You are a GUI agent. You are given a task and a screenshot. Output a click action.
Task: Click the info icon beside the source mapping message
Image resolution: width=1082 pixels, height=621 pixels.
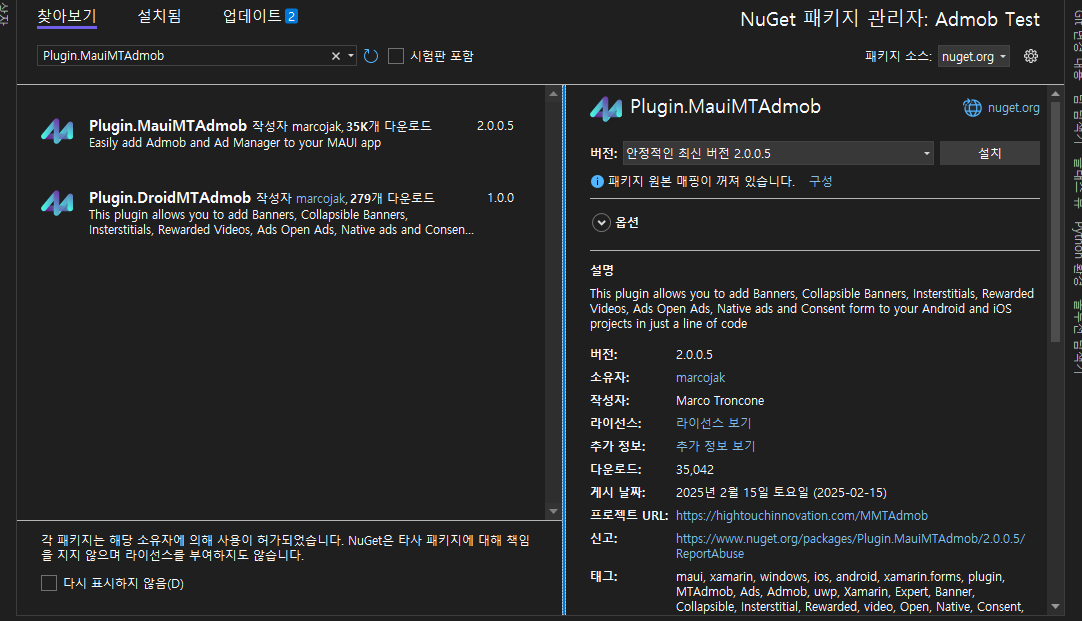point(597,181)
